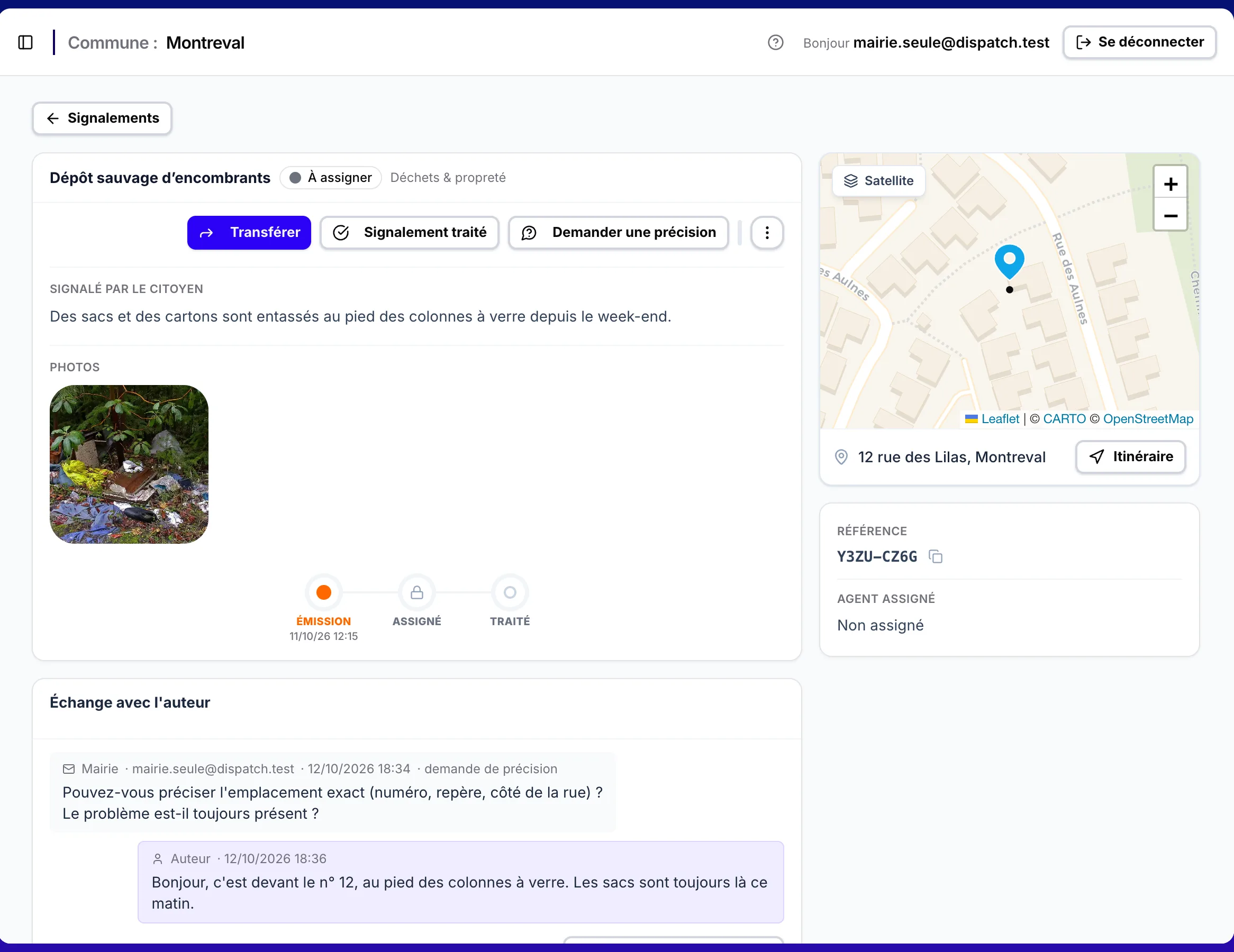The width and height of the screenshot is (1234, 952).
Task: Go back to Signalements list
Action: click(x=102, y=118)
